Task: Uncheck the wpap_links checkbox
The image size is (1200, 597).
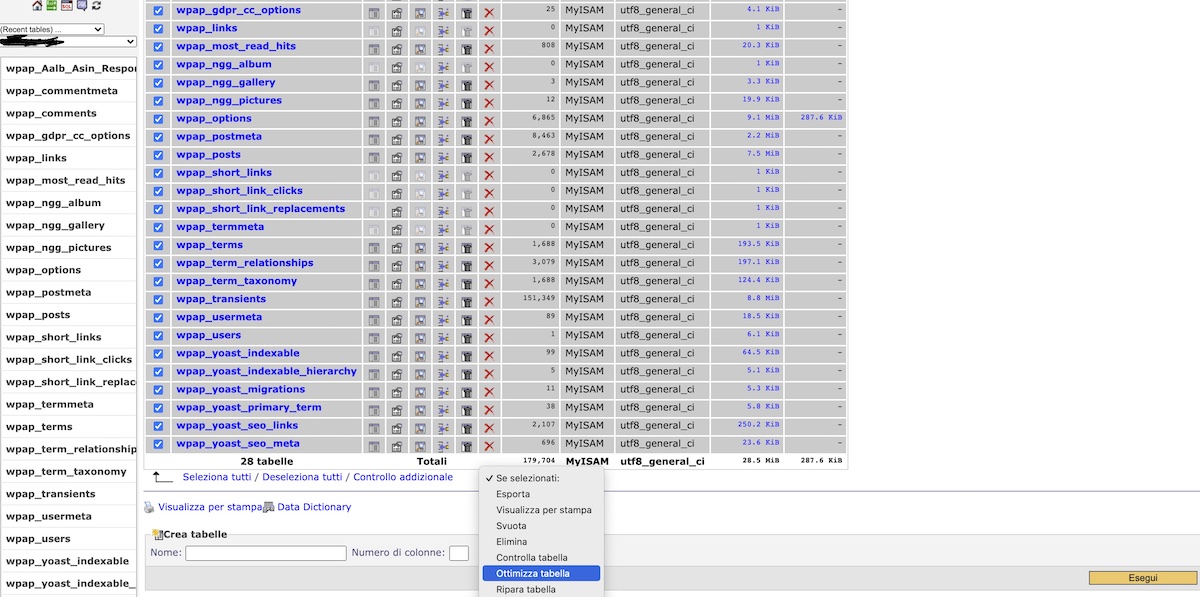Action: click(158, 29)
